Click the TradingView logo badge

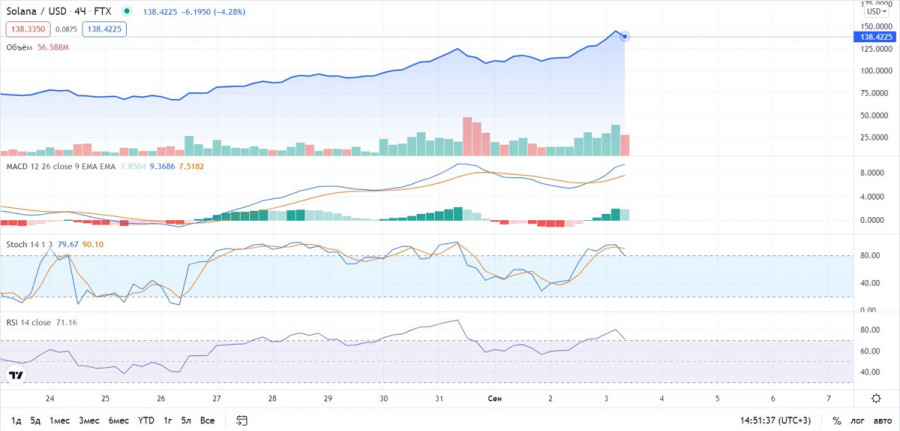pos(16,375)
